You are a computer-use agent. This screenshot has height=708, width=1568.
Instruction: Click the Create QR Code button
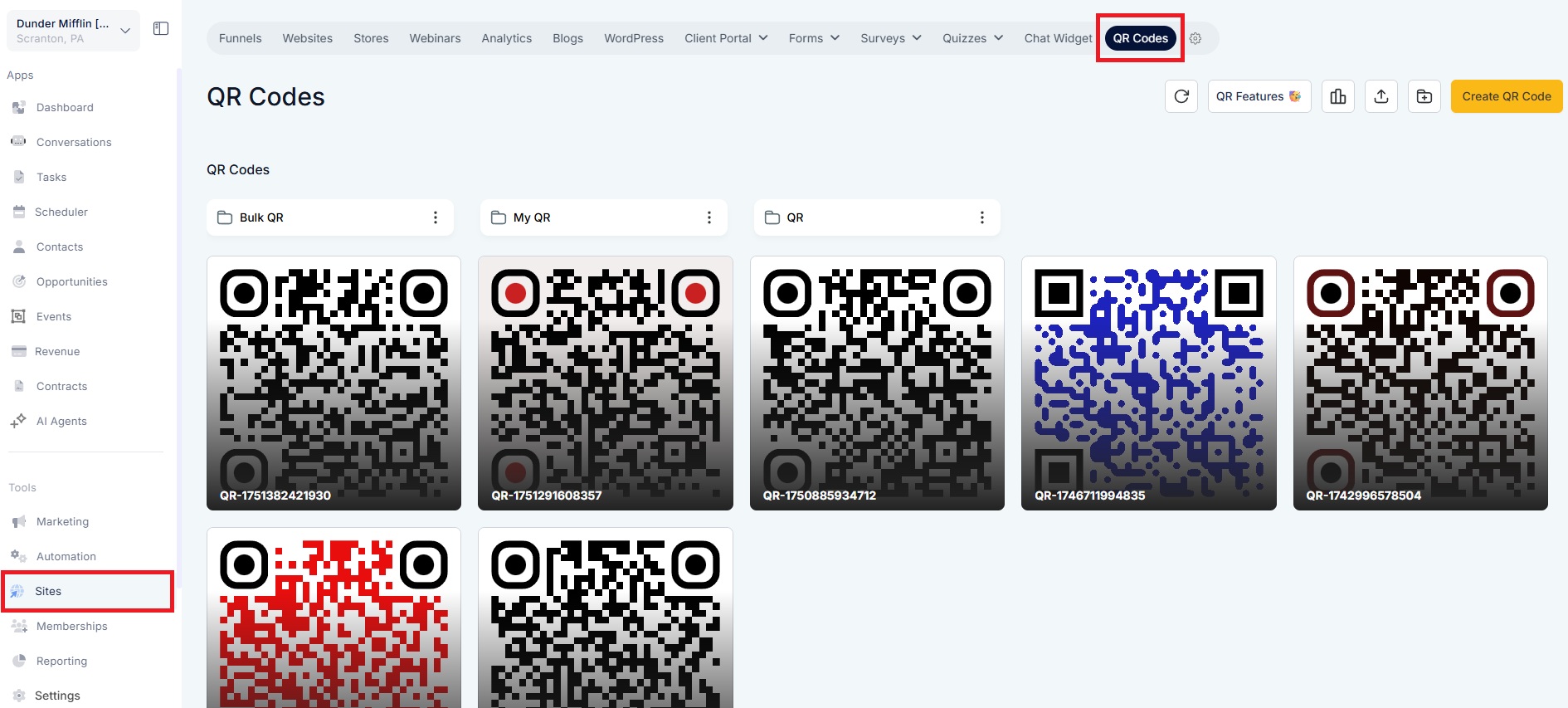(1507, 96)
